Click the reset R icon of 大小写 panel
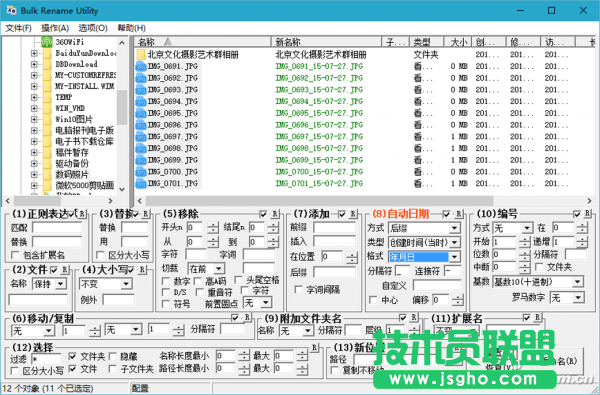The height and width of the screenshot is (395, 600). [x=142, y=270]
